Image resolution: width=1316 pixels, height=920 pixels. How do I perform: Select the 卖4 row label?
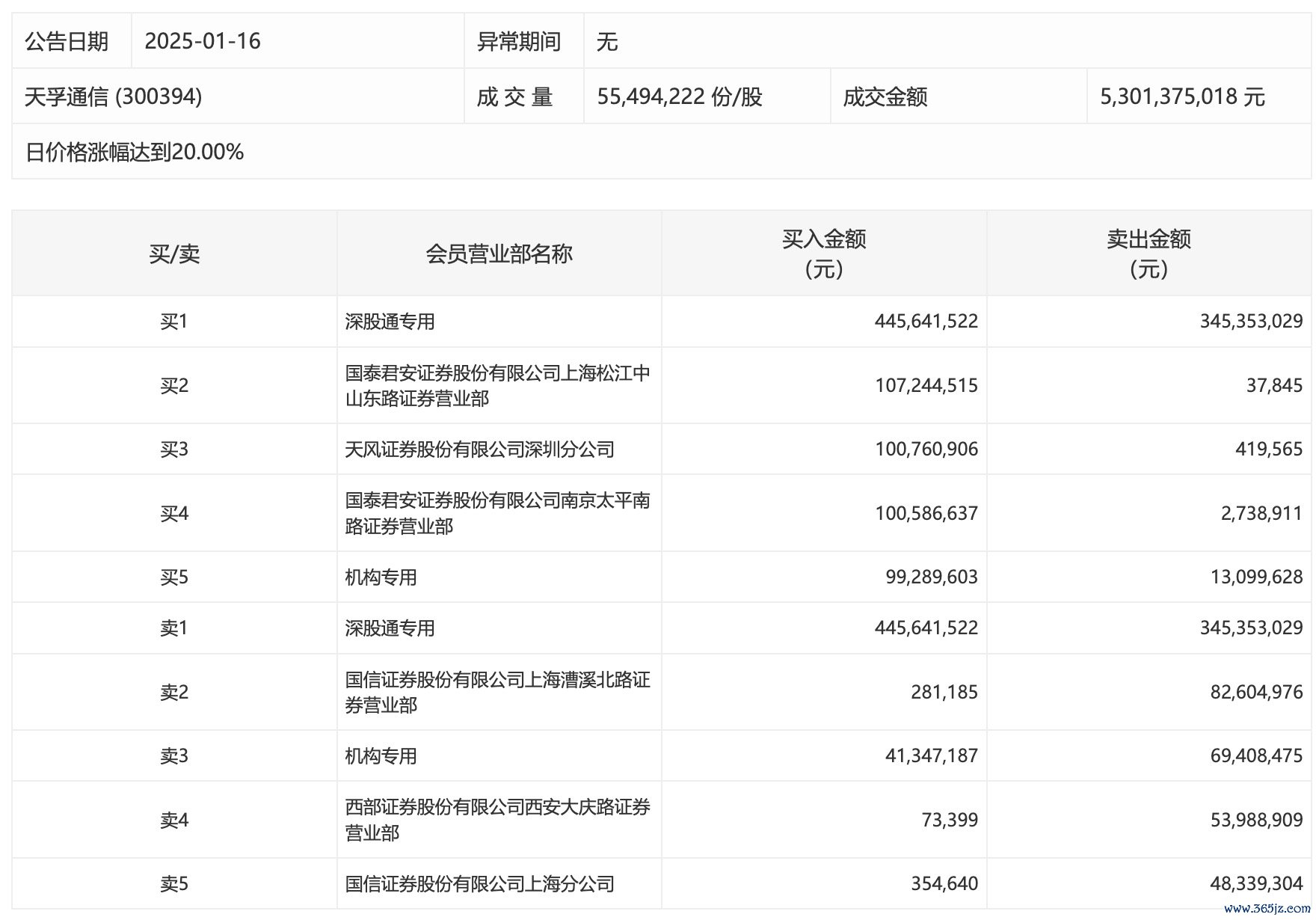(x=174, y=821)
